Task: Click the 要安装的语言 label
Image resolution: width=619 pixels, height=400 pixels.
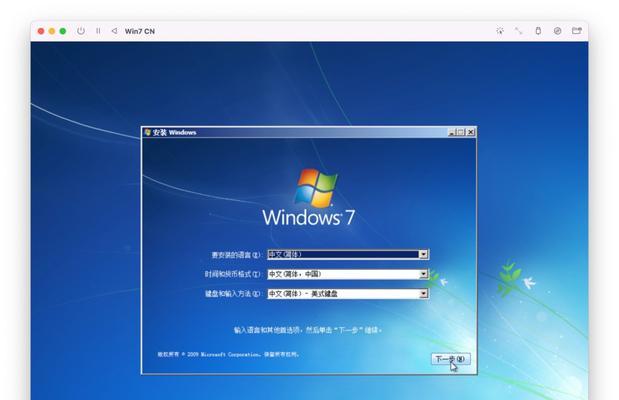Action: (x=236, y=255)
